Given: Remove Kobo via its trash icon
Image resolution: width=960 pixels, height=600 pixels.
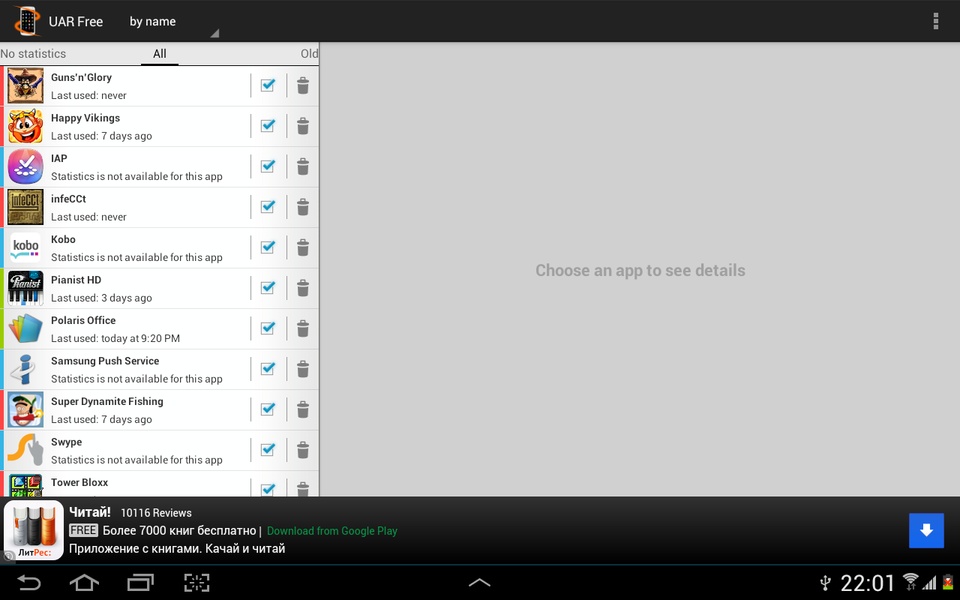Looking at the screenshot, I should [302, 247].
